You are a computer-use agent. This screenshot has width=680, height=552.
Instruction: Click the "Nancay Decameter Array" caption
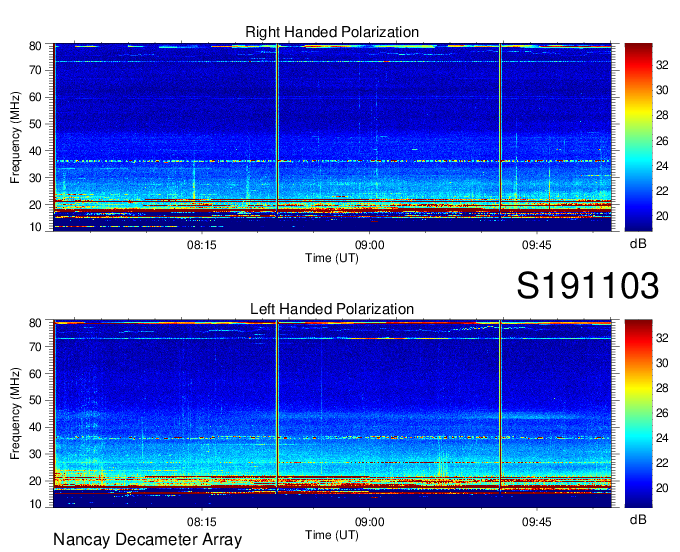(x=147, y=540)
